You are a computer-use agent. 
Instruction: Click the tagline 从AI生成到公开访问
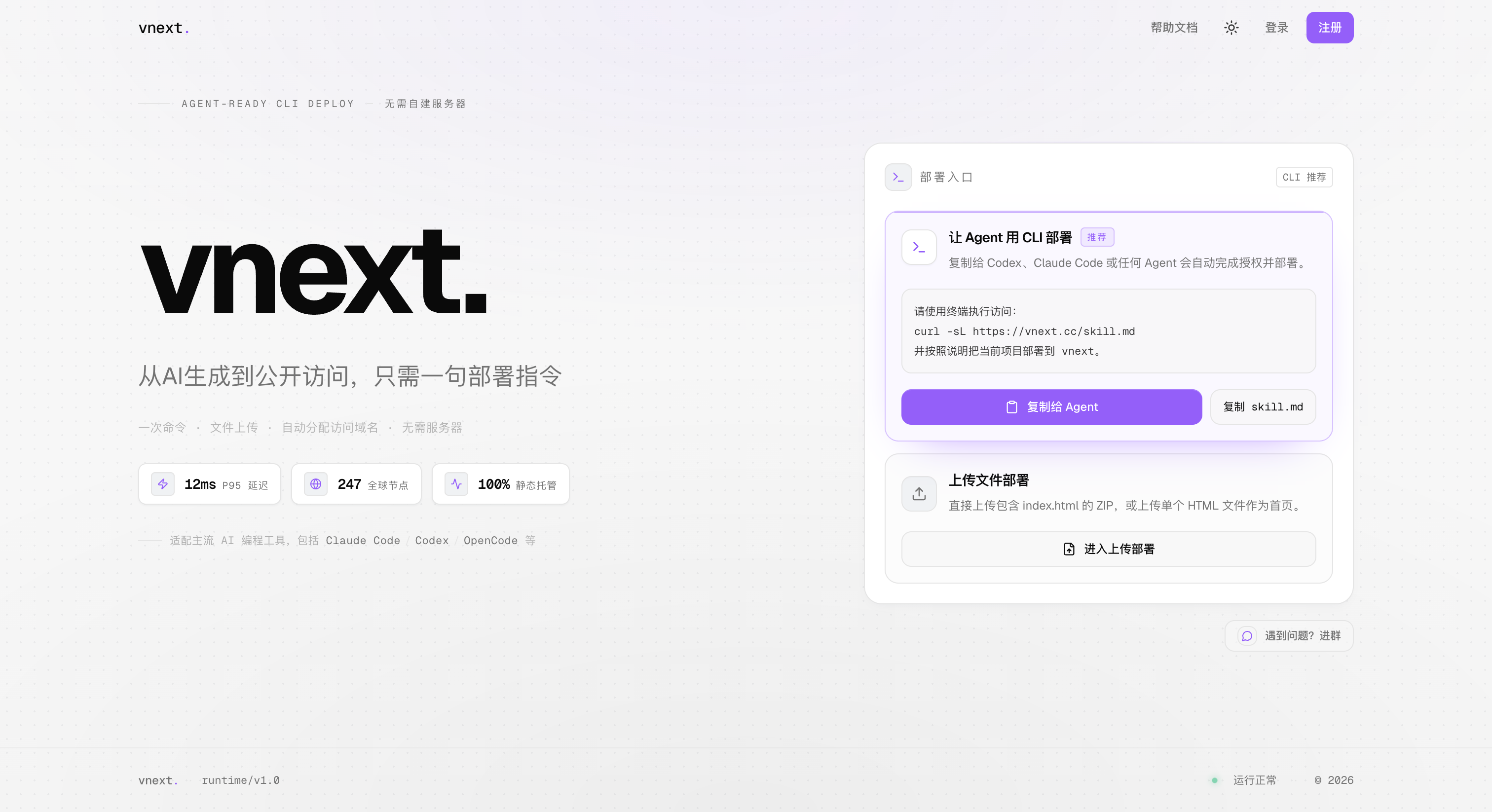pos(350,376)
